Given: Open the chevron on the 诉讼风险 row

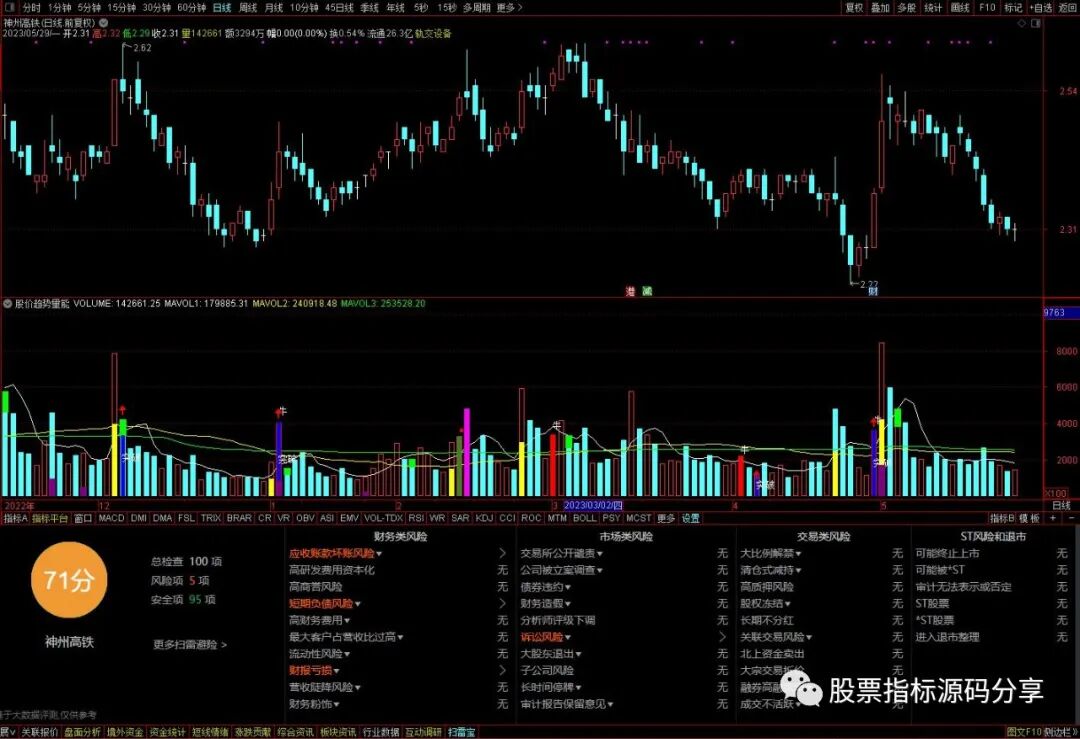Looking at the screenshot, I should pyautogui.click(x=722, y=637).
